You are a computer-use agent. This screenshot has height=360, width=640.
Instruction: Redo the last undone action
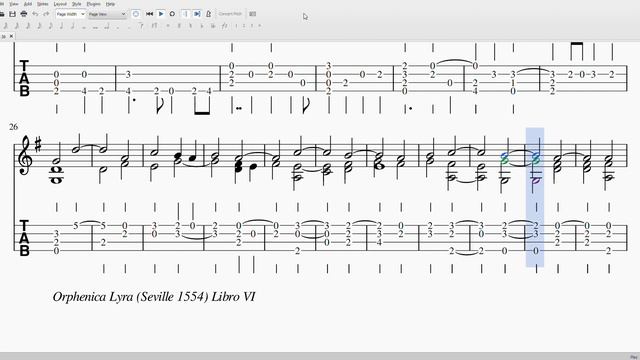46,14
